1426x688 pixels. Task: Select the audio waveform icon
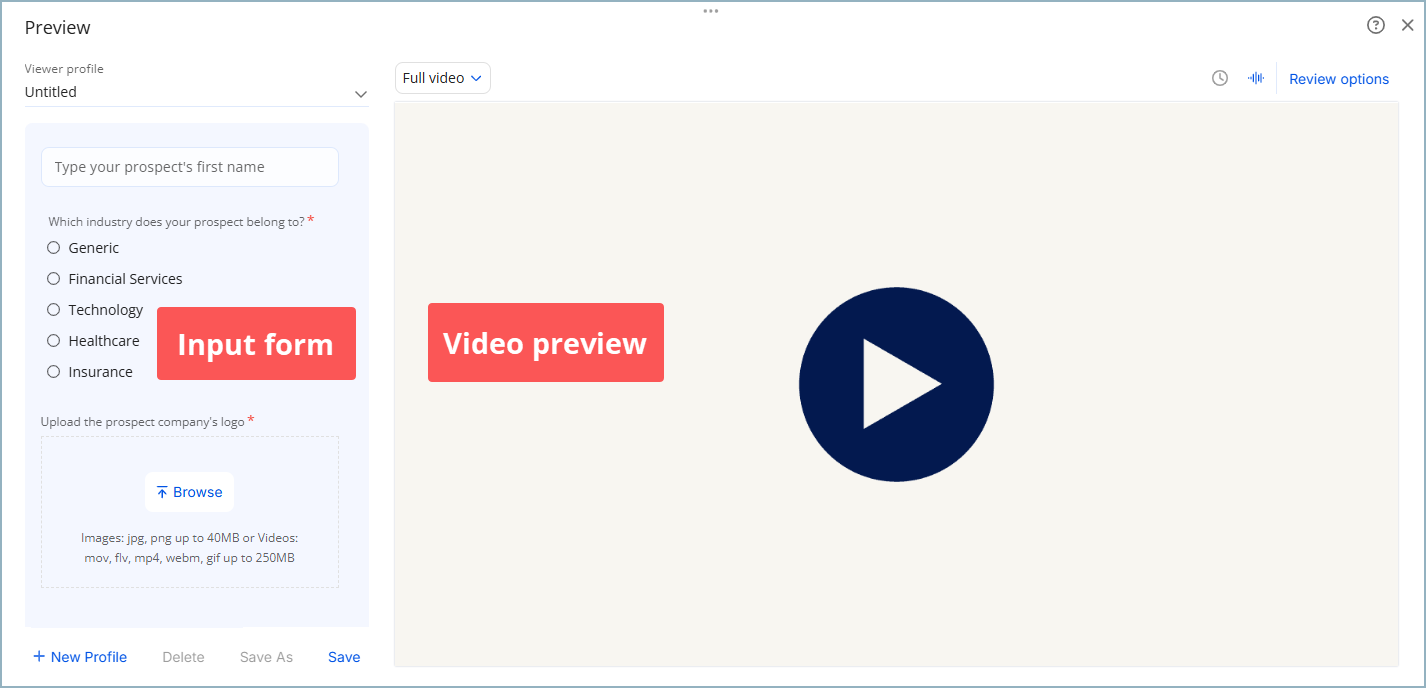[x=1256, y=77]
